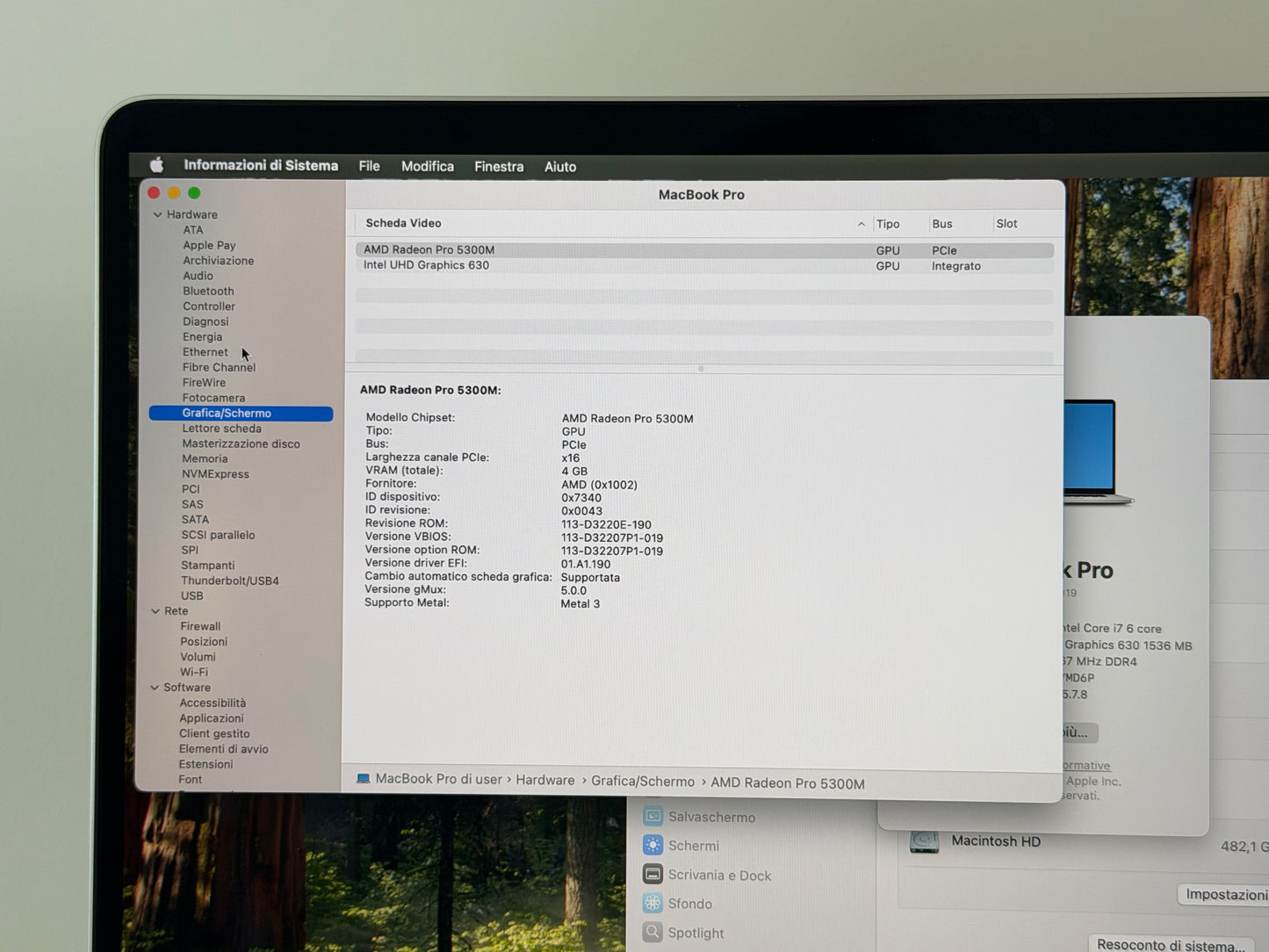1269x952 pixels.
Task: Toggle sort arrow in Scheda Video column
Action: pos(861,224)
